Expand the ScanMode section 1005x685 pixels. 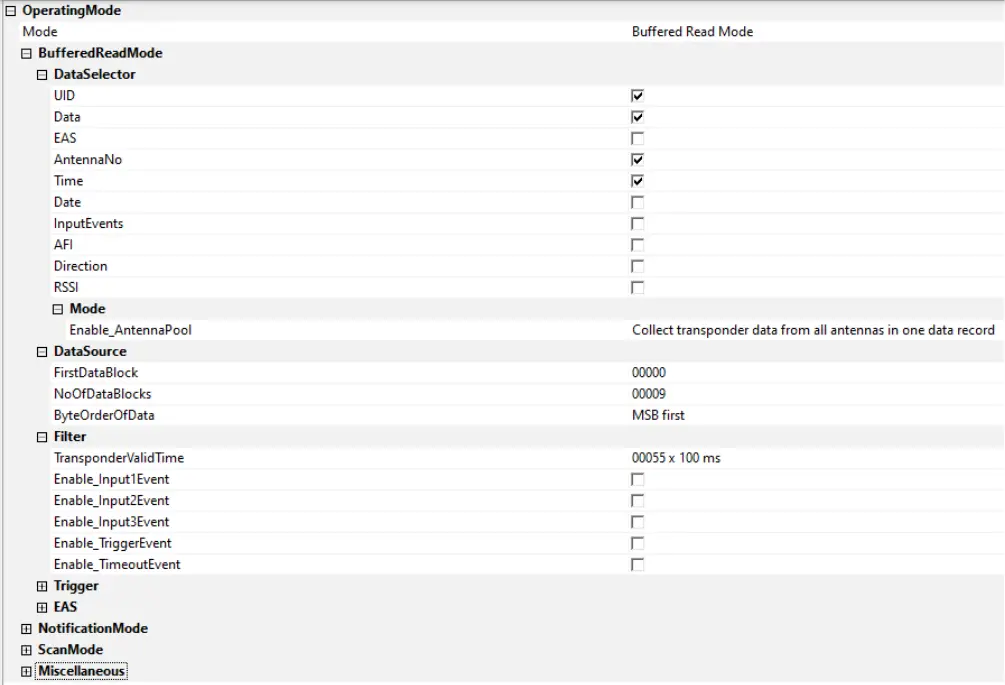coord(27,650)
